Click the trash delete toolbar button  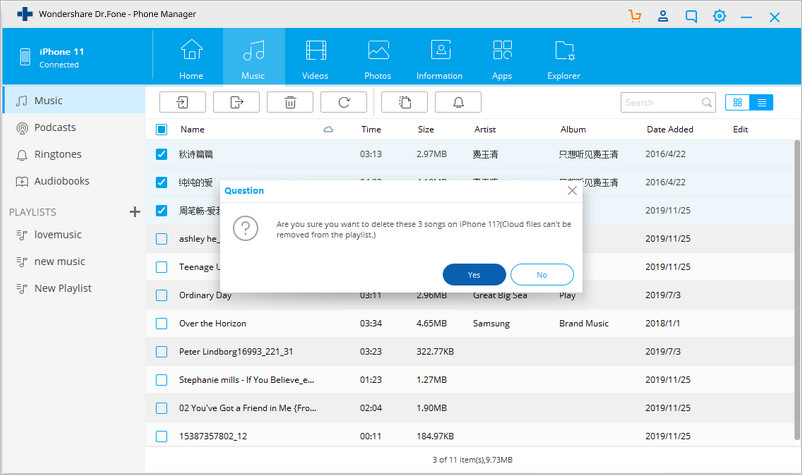[x=290, y=102]
